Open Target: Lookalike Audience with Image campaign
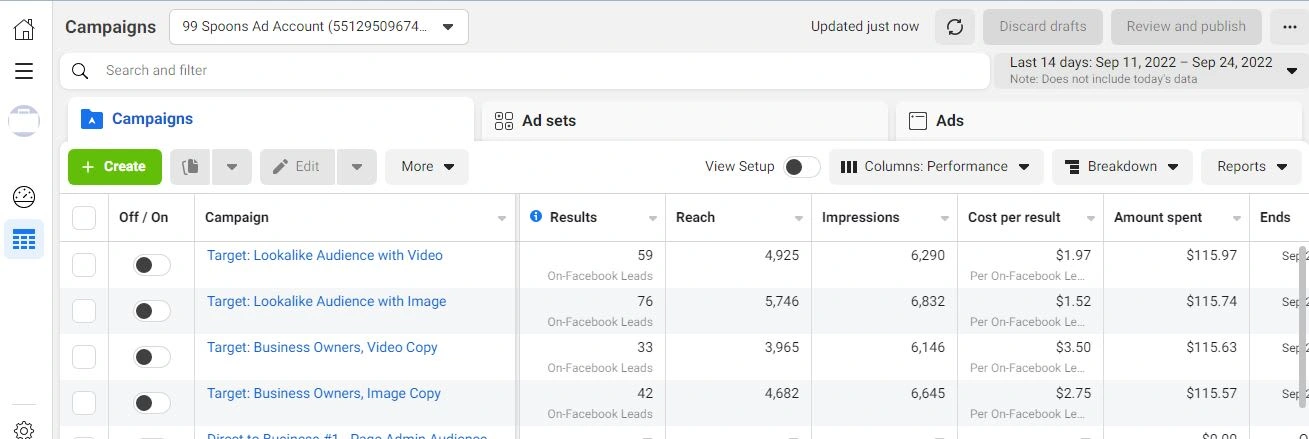The width and height of the screenshot is (1309, 439). [x=327, y=301]
